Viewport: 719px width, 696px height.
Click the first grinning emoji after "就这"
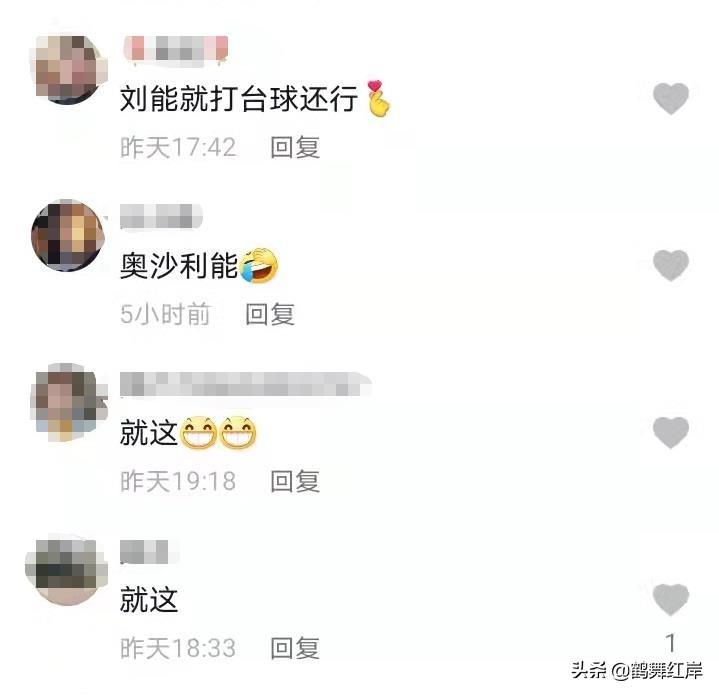click(x=198, y=432)
